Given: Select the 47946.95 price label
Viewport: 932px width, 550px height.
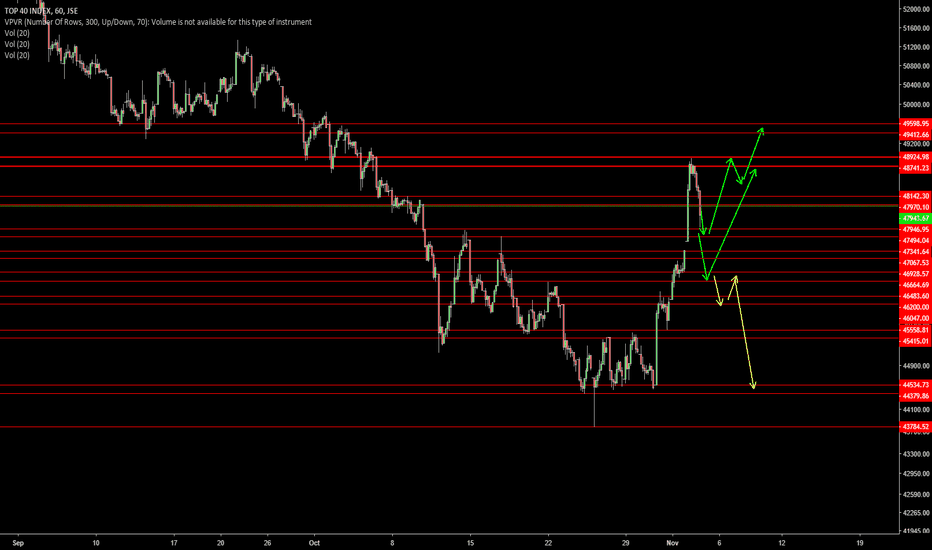Looking at the screenshot, I should 915,230.
